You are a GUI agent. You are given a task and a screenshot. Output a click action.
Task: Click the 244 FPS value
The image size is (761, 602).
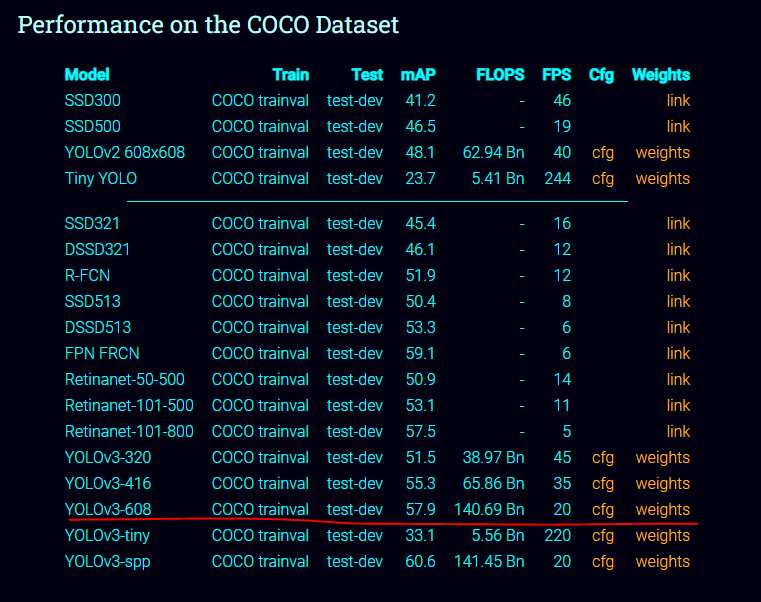[558, 179]
